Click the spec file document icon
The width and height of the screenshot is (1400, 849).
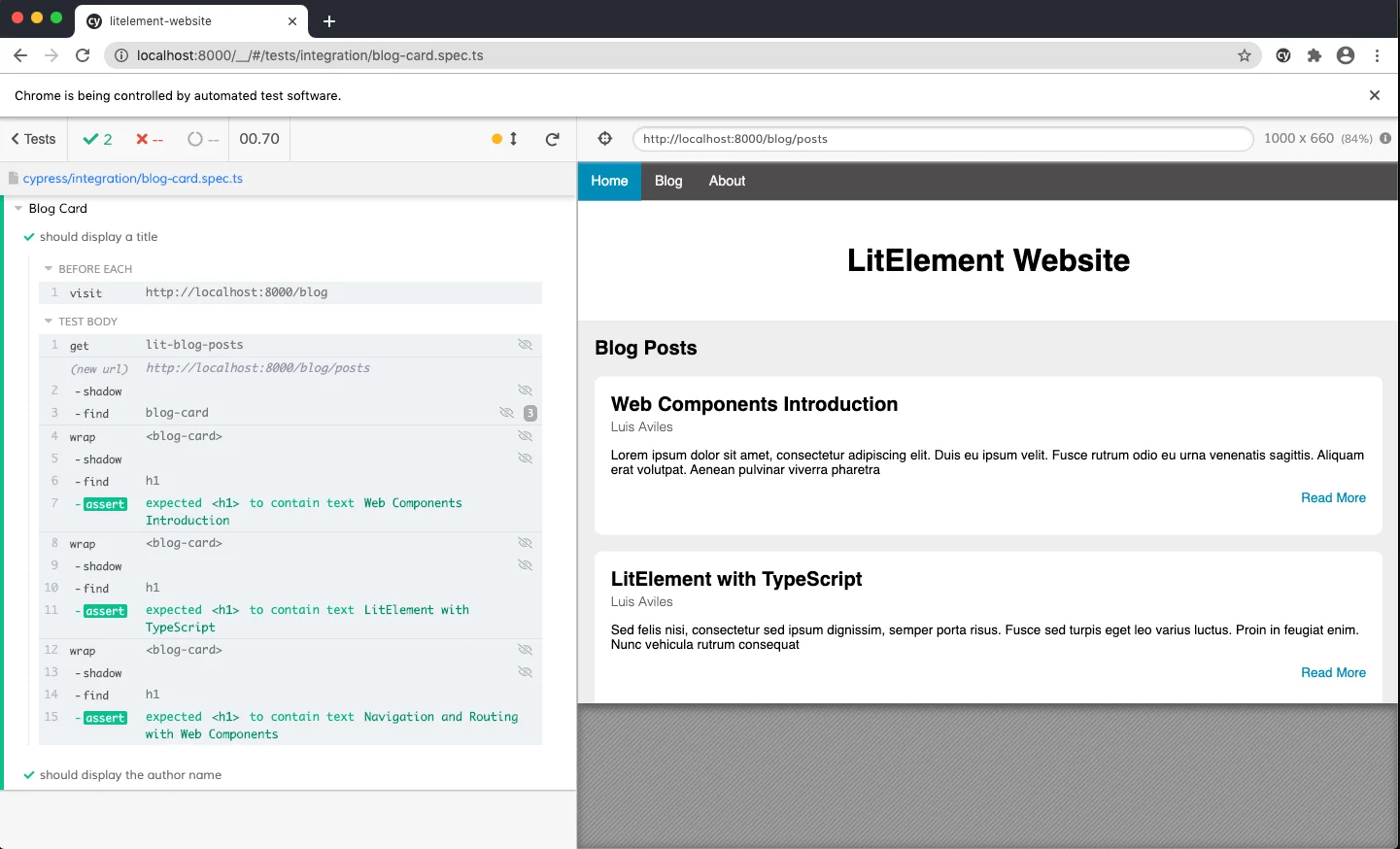(x=12, y=178)
